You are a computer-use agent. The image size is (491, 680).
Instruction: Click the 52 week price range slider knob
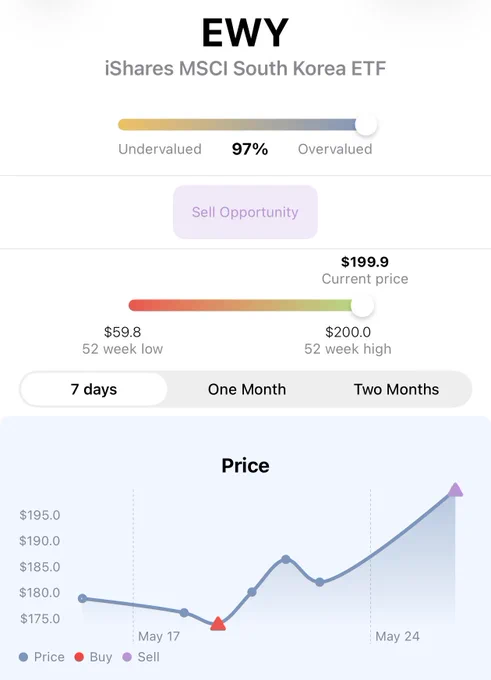coord(362,306)
